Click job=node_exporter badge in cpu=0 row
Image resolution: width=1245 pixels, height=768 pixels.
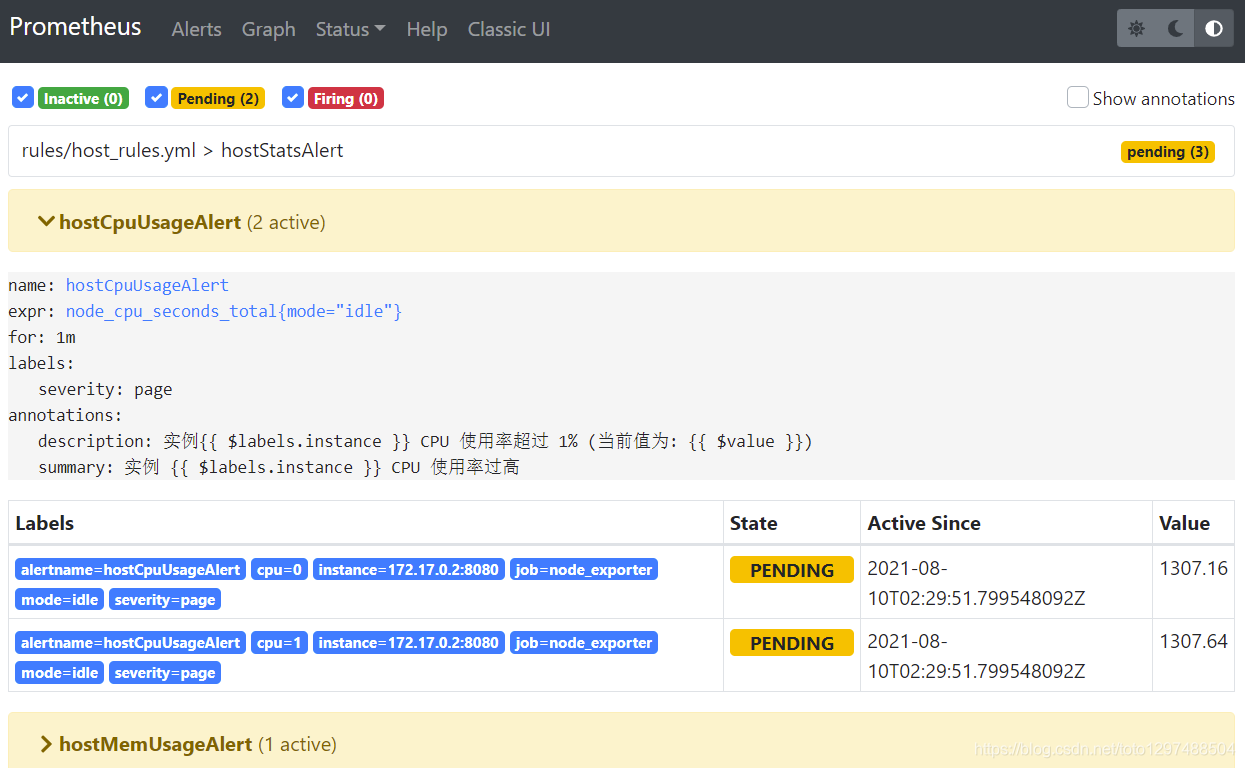pyautogui.click(x=584, y=570)
